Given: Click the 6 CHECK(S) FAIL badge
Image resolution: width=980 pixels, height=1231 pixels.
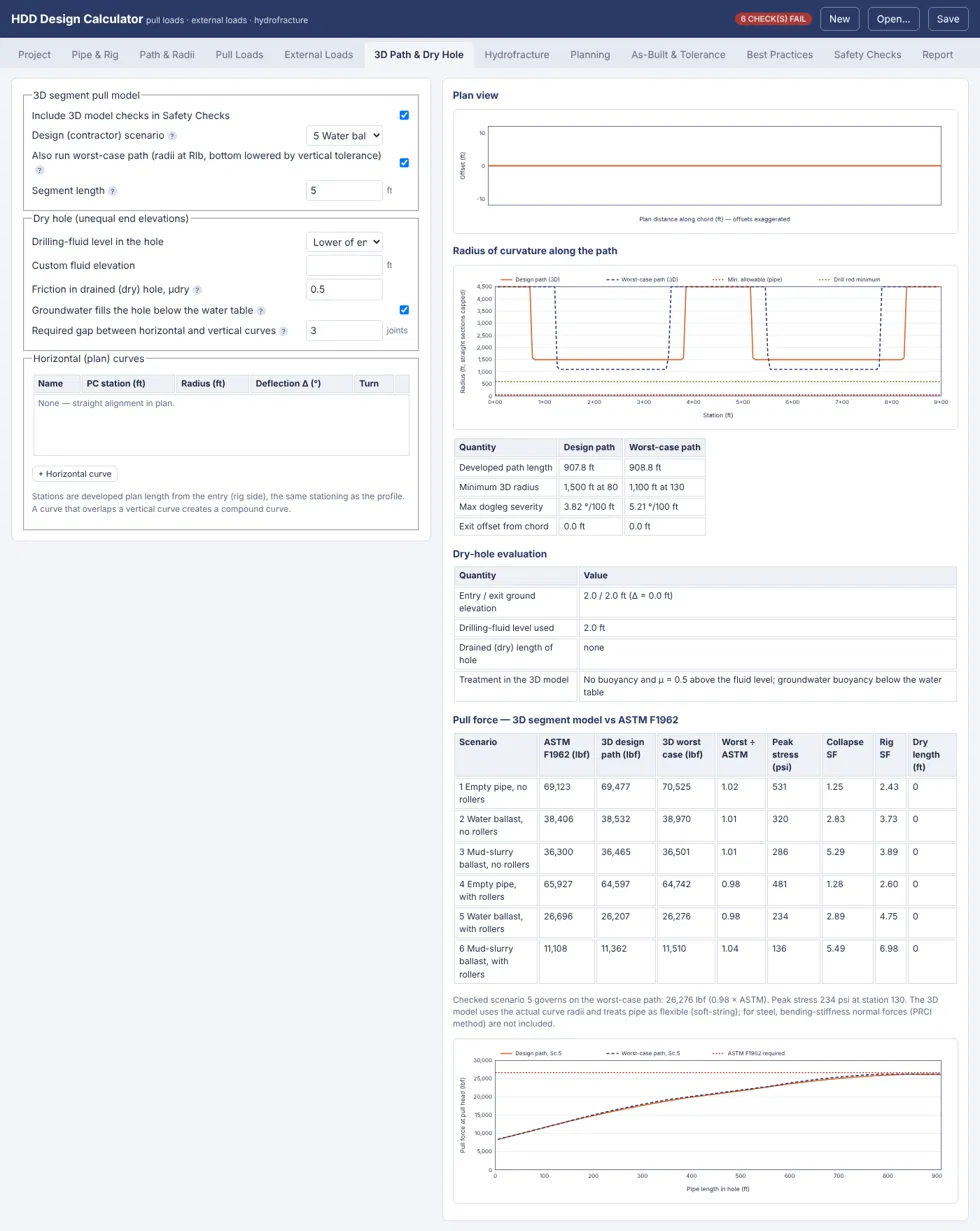Looking at the screenshot, I should tap(774, 19).
